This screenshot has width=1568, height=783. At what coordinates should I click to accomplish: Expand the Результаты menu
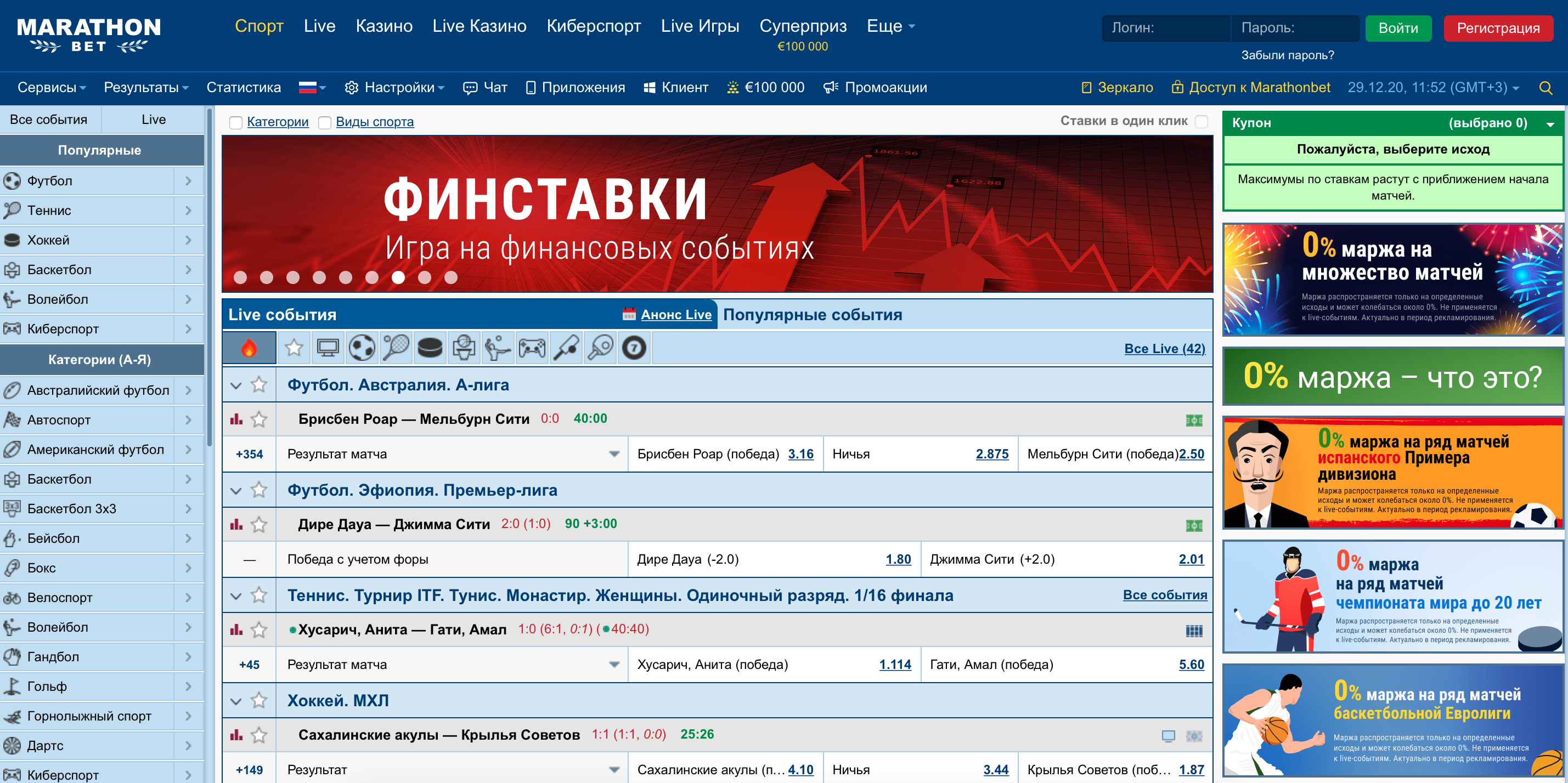pyautogui.click(x=146, y=88)
